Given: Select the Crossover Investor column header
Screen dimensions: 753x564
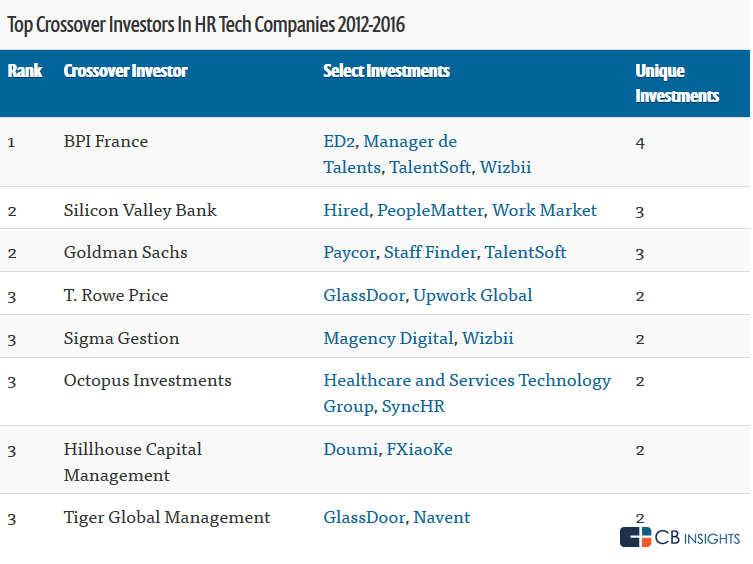Looking at the screenshot, I should coord(125,72).
